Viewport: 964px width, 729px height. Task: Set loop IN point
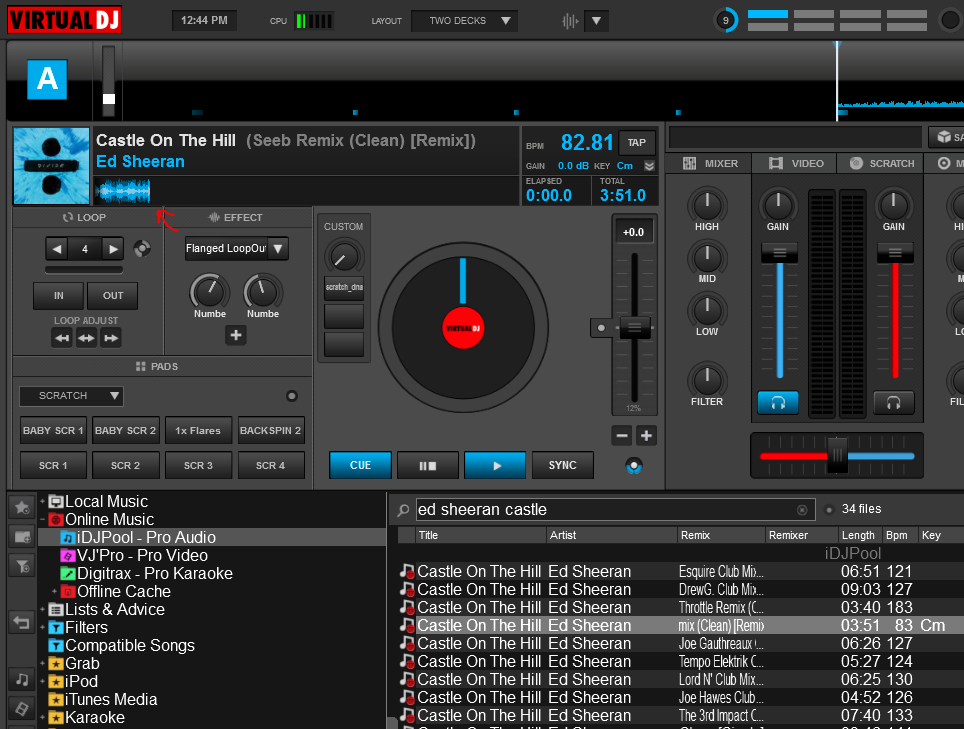tap(58, 296)
